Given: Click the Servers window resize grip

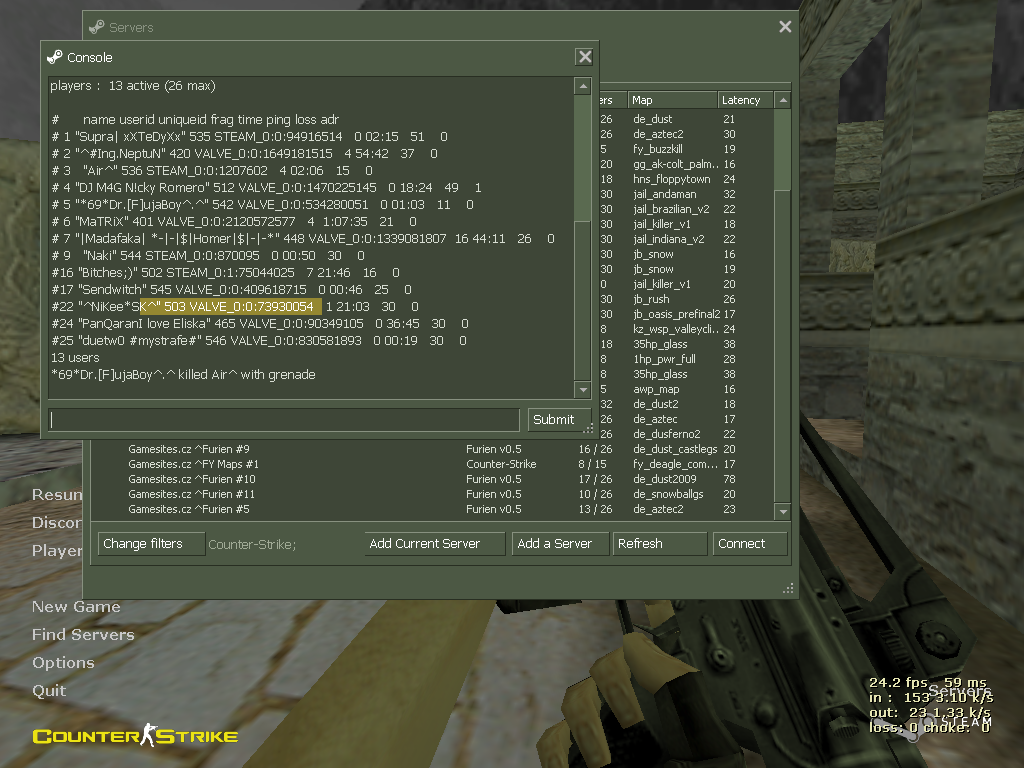Looking at the screenshot, I should click(x=787, y=588).
